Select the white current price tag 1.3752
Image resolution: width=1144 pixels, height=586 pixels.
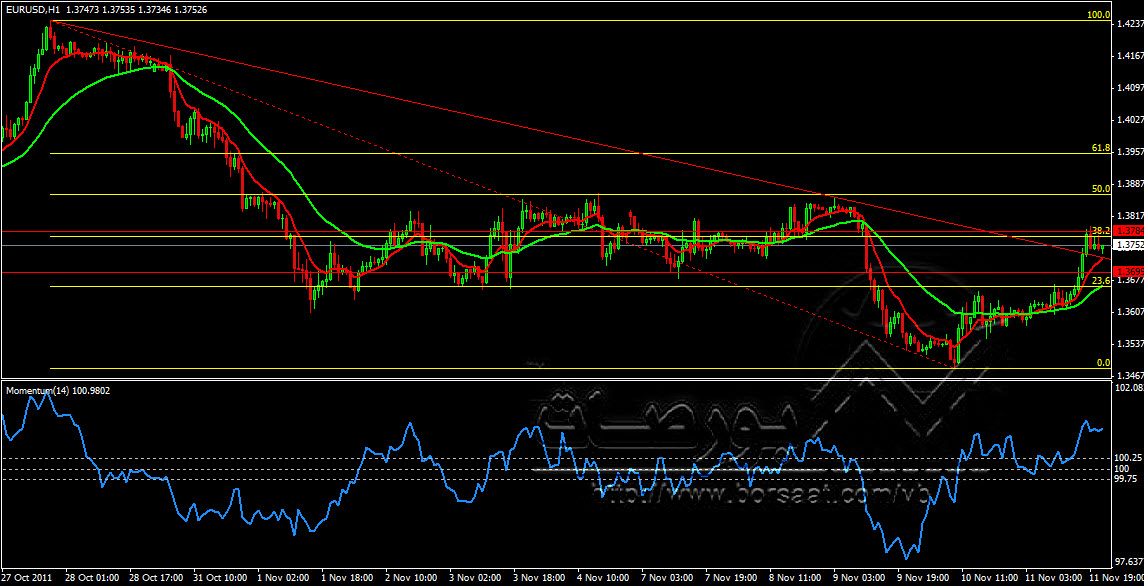[1128, 244]
